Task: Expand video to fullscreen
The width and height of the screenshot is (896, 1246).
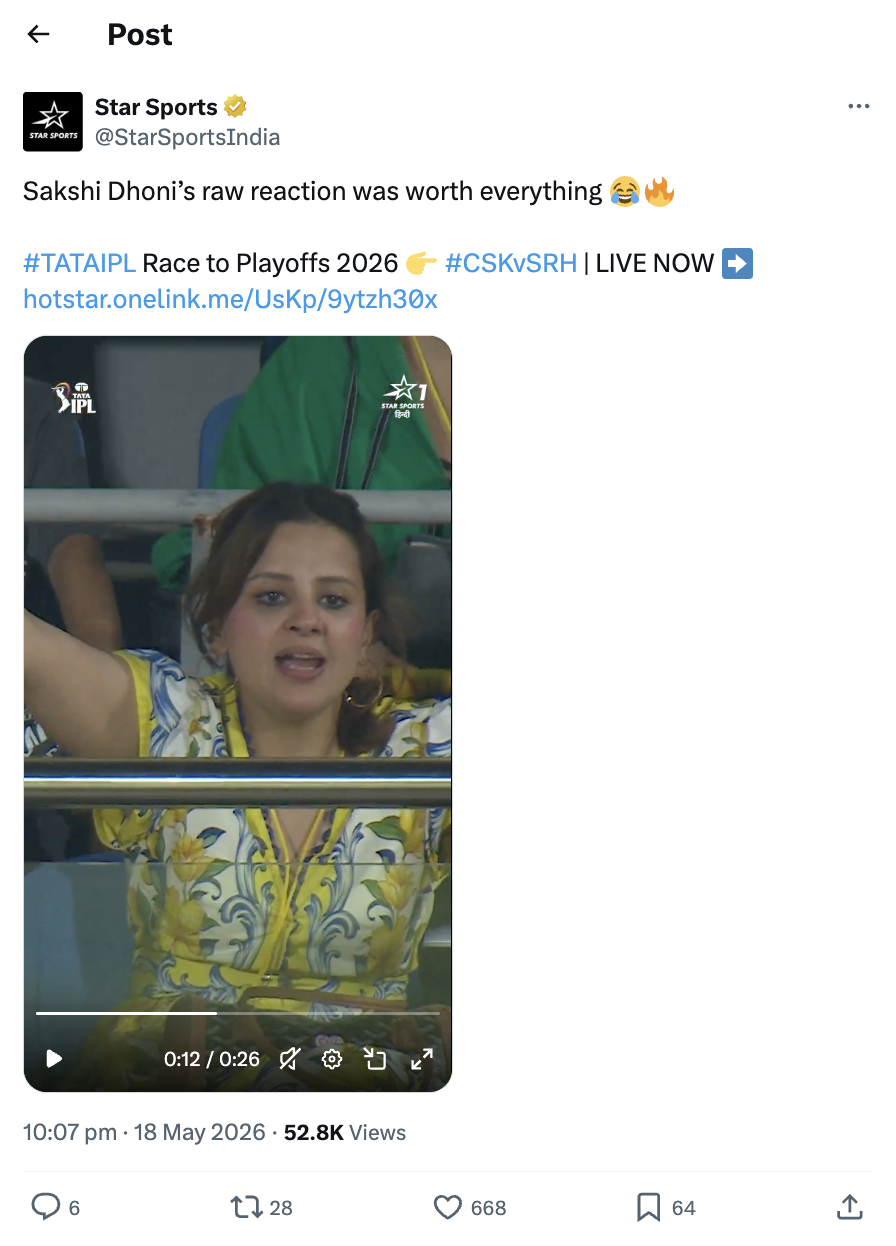Action: pyautogui.click(x=422, y=1058)
